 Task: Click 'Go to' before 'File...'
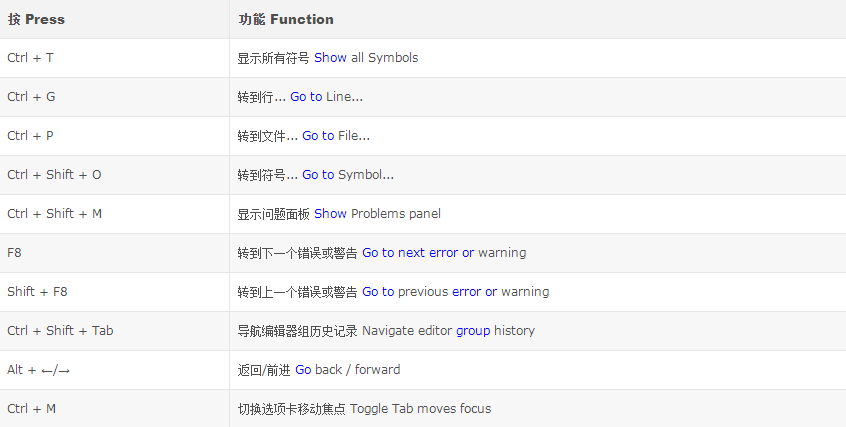318,135
